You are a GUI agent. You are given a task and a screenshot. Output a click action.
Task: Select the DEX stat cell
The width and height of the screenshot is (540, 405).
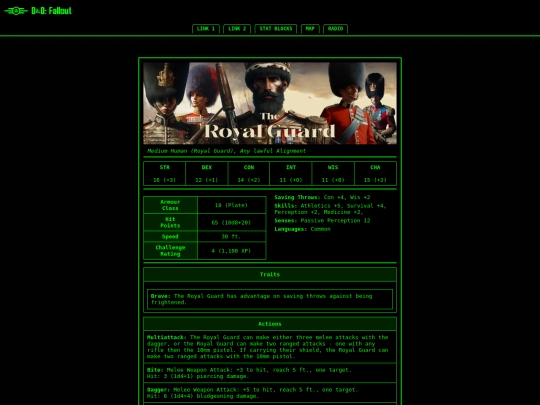207,174
